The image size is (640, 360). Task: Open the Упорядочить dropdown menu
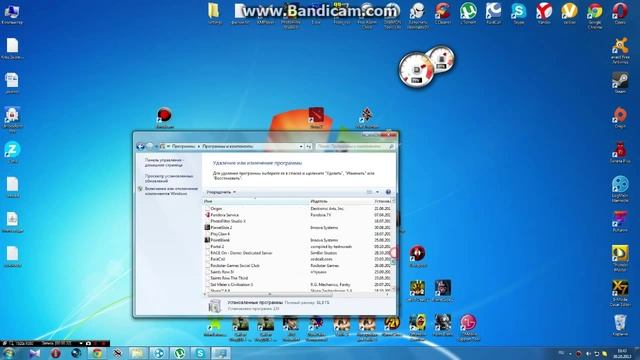coord(221,192)
